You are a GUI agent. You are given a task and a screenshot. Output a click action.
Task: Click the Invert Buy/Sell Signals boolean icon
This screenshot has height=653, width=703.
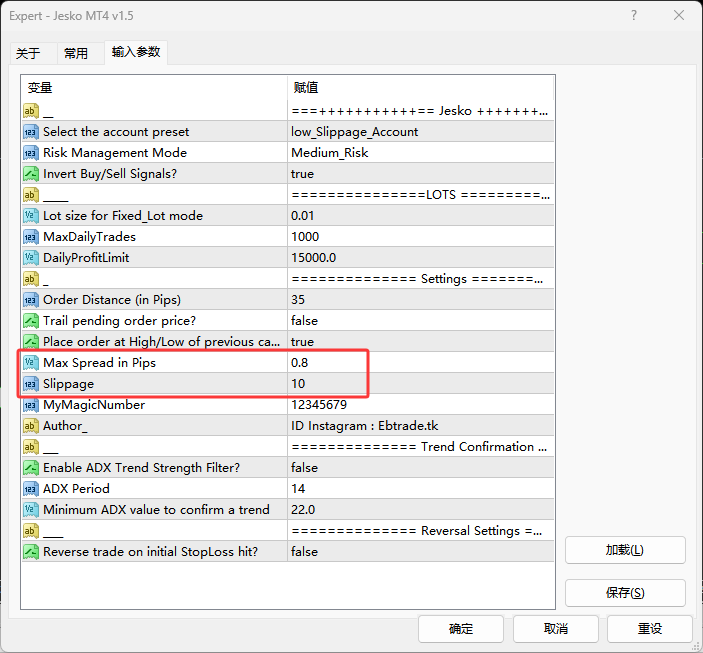31,174
